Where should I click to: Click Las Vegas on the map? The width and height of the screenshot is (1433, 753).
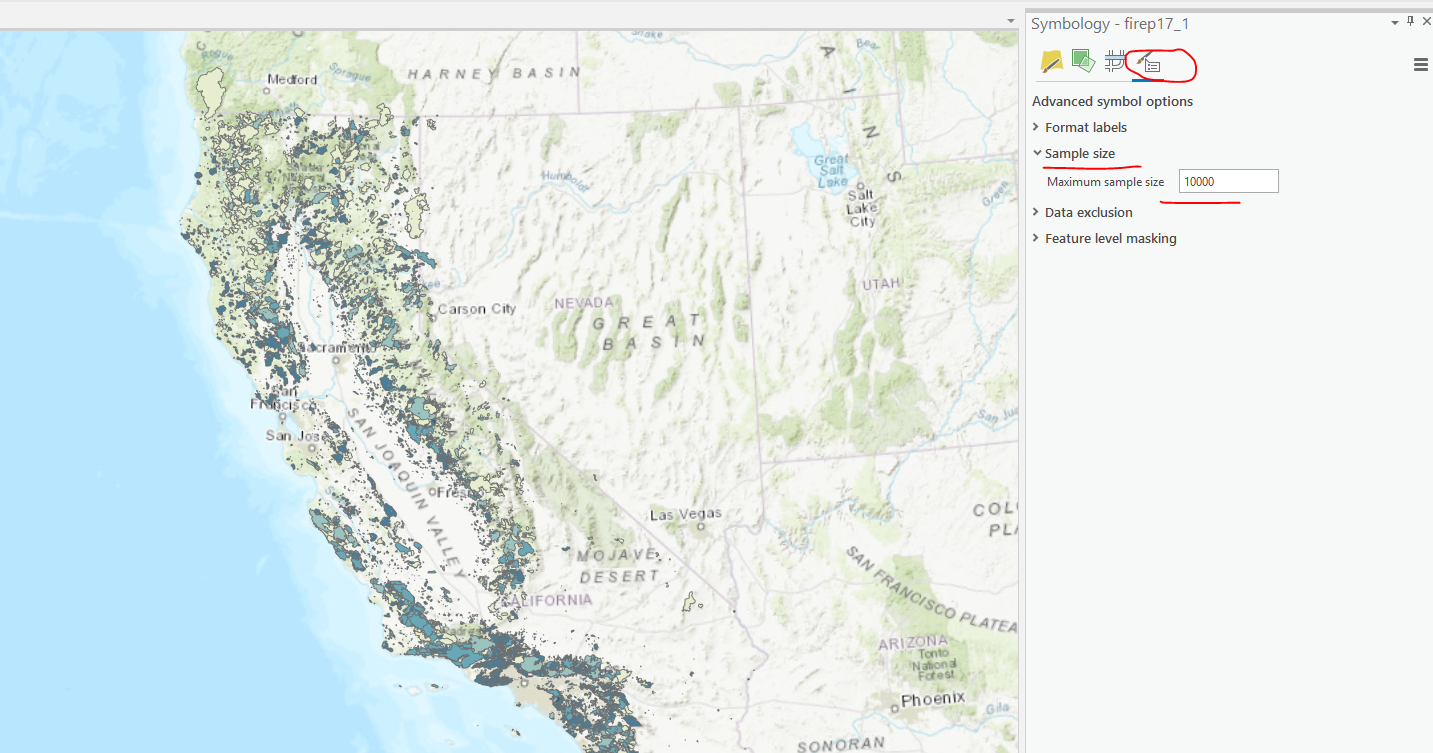click(x=685, y=515)
